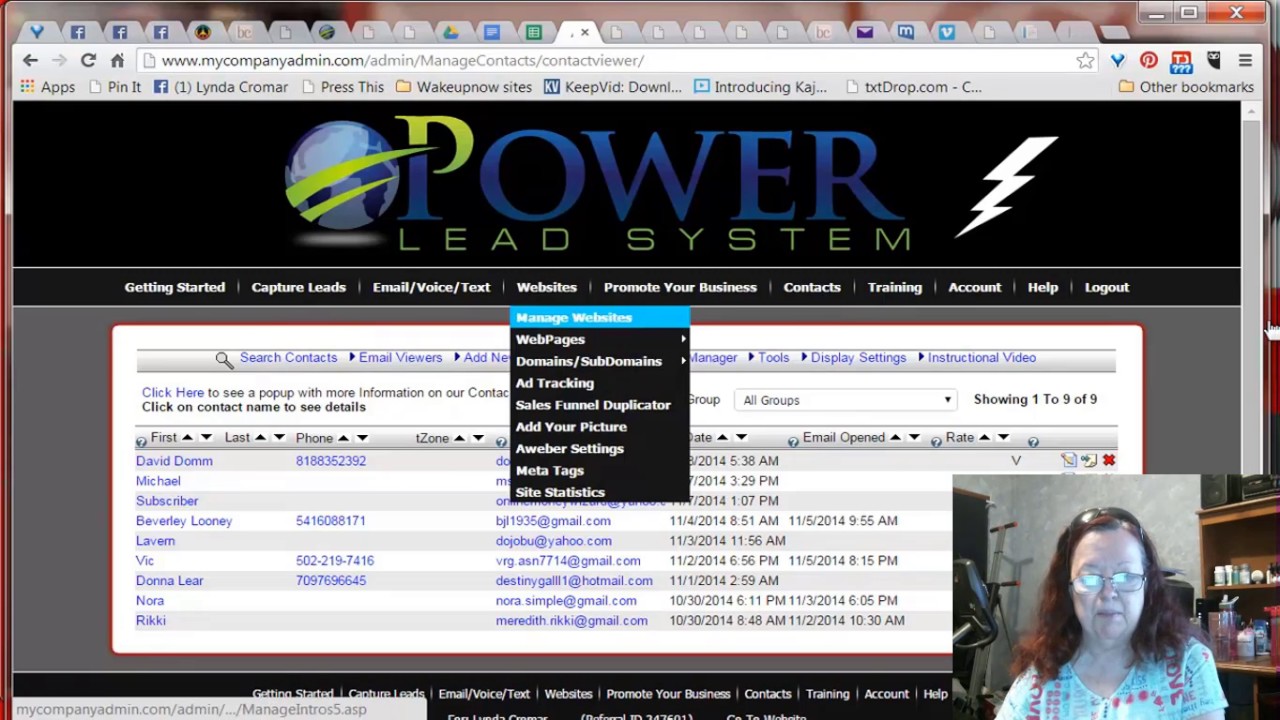
Task: Open the All Groups dropdown
Action: click(845, 400)
